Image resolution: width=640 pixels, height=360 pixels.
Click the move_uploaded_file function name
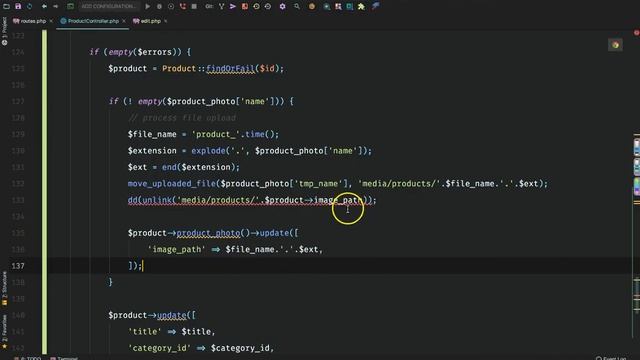pos(171,184)
